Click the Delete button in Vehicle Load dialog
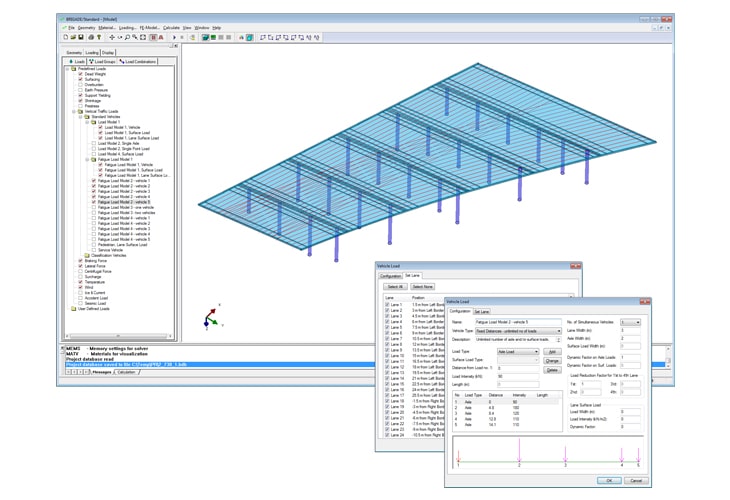Viewport: 730px width, 500px height. (x=552, y=370)
